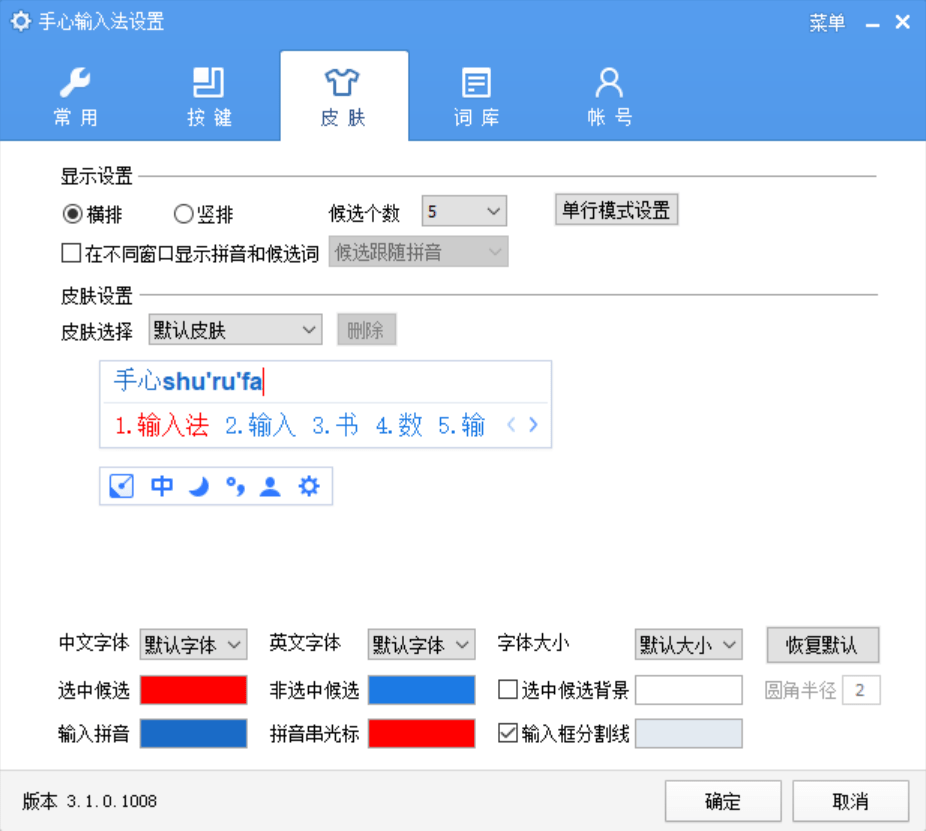Image resolution: width=926 pixels, height=831 pixels.
Task: Open the 中文字体 font dropdown
Action: pyautogui.click(x=193, y=644)
